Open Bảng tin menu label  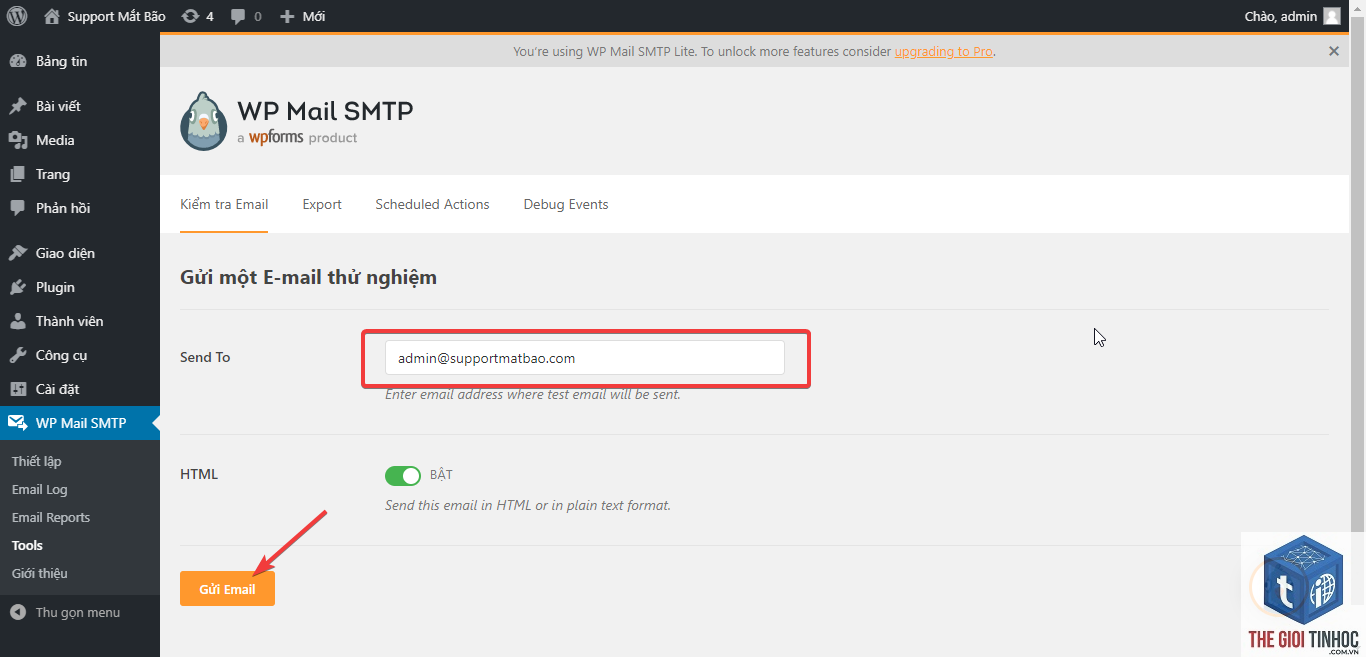(61, 61)
